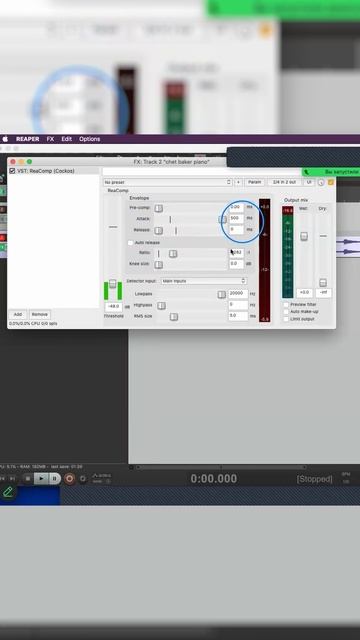Click the Add FX button

[18, 315]
